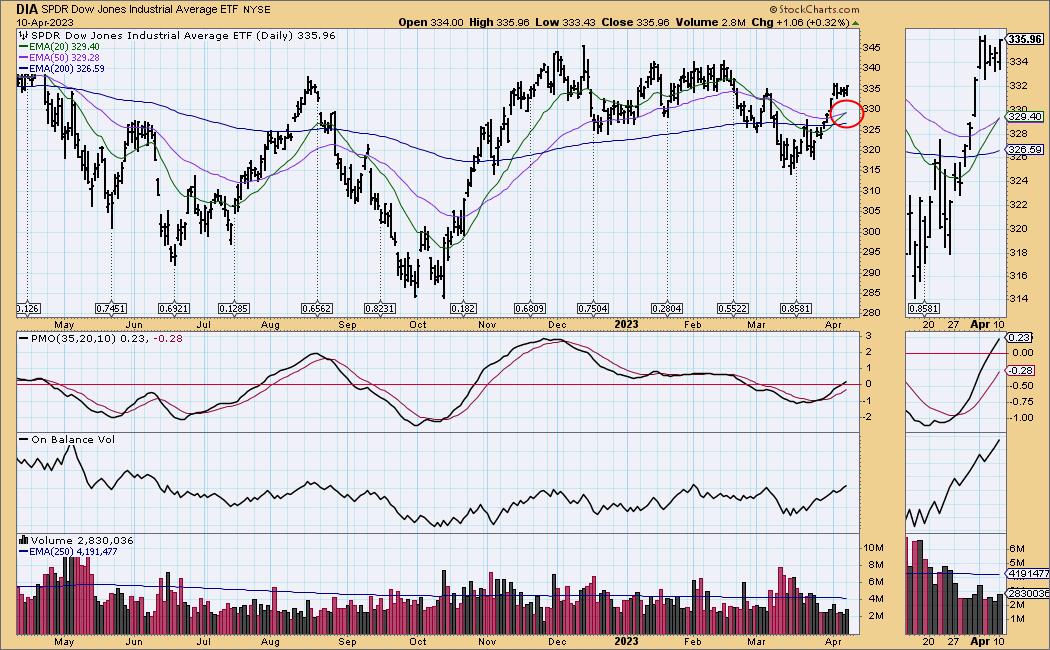This screenshot has width=1050, height=650.
Task: Click the PMO(35,20,10) indicator label
Action: 100,339
